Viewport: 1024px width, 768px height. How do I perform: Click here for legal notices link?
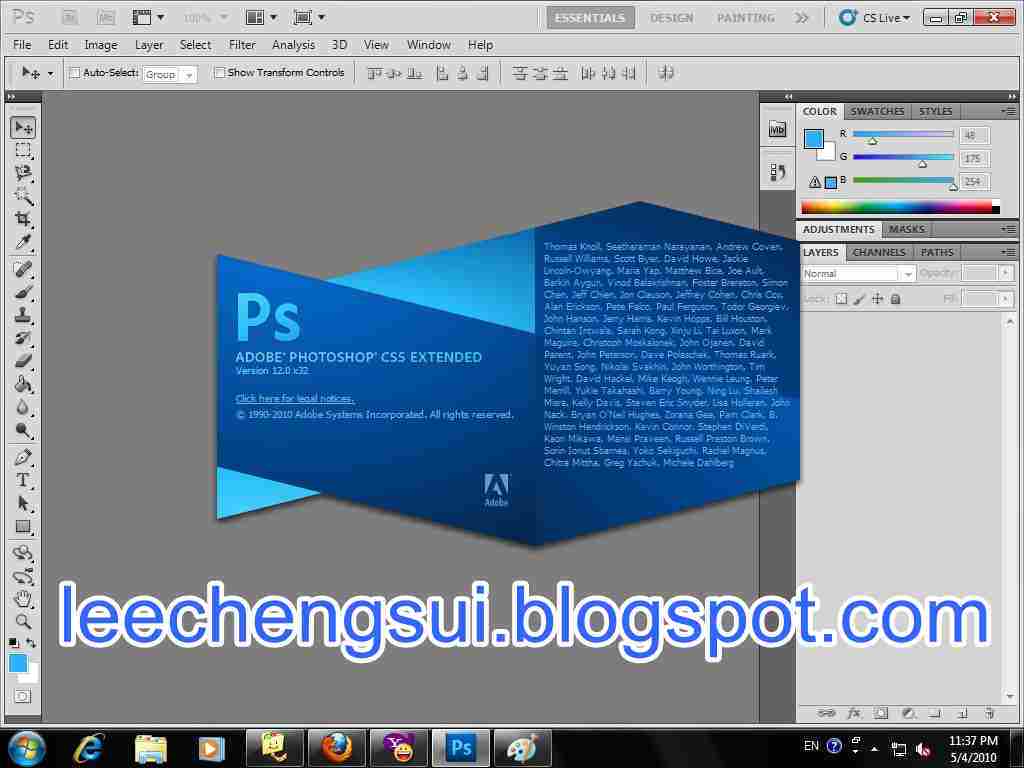295,398
